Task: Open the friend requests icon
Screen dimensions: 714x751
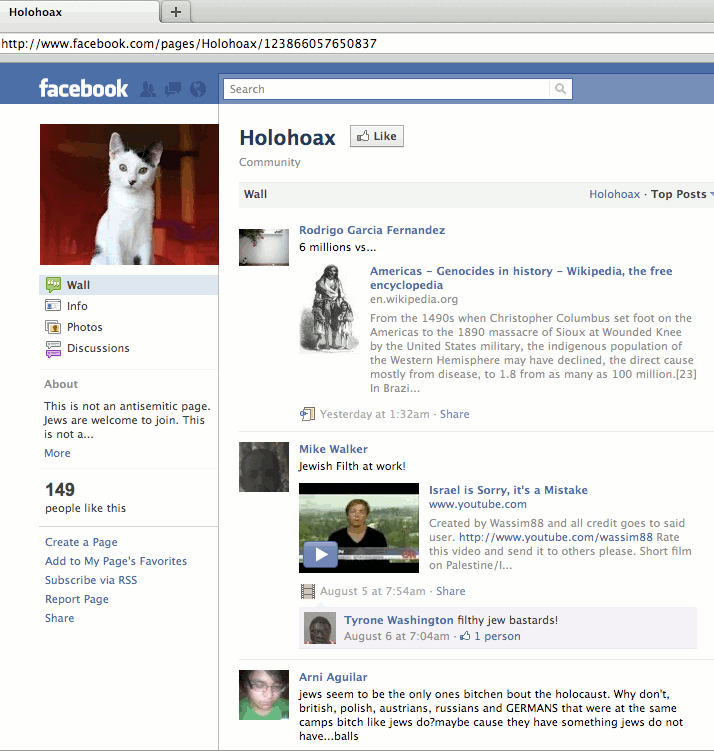Action: tap(148, 89)
